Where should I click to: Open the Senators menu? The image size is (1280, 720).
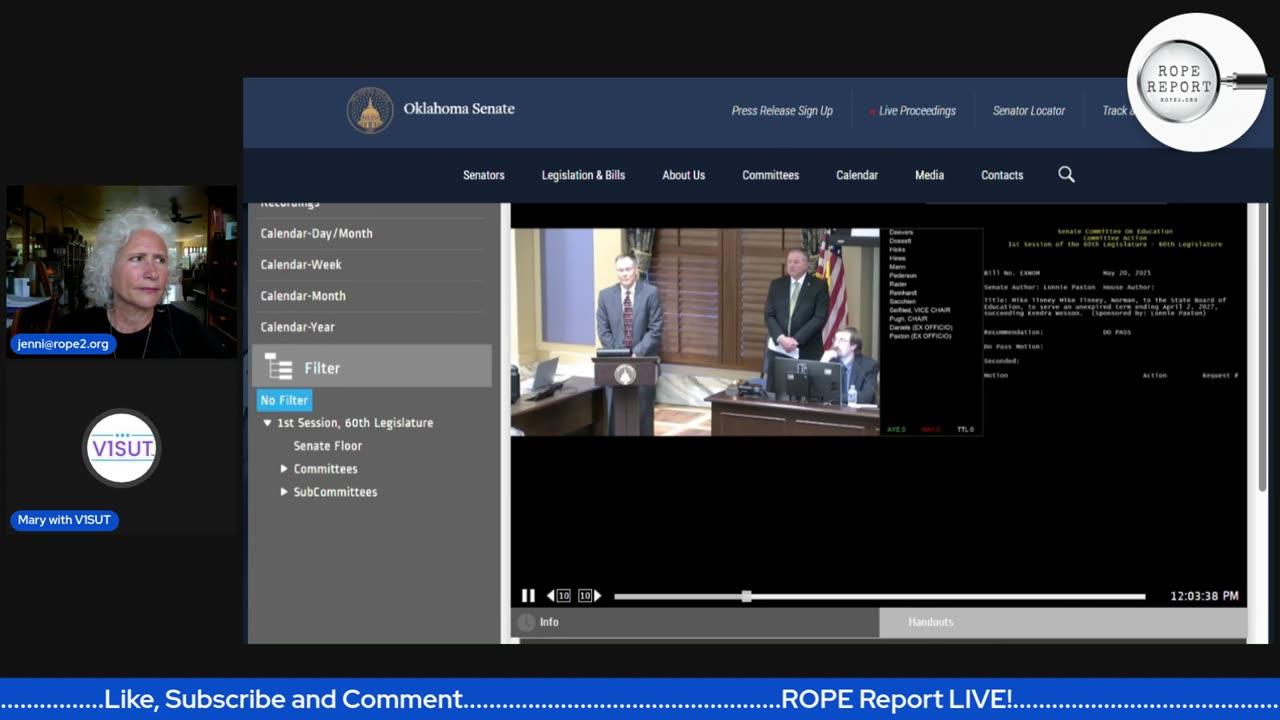(x=483, y=175)
